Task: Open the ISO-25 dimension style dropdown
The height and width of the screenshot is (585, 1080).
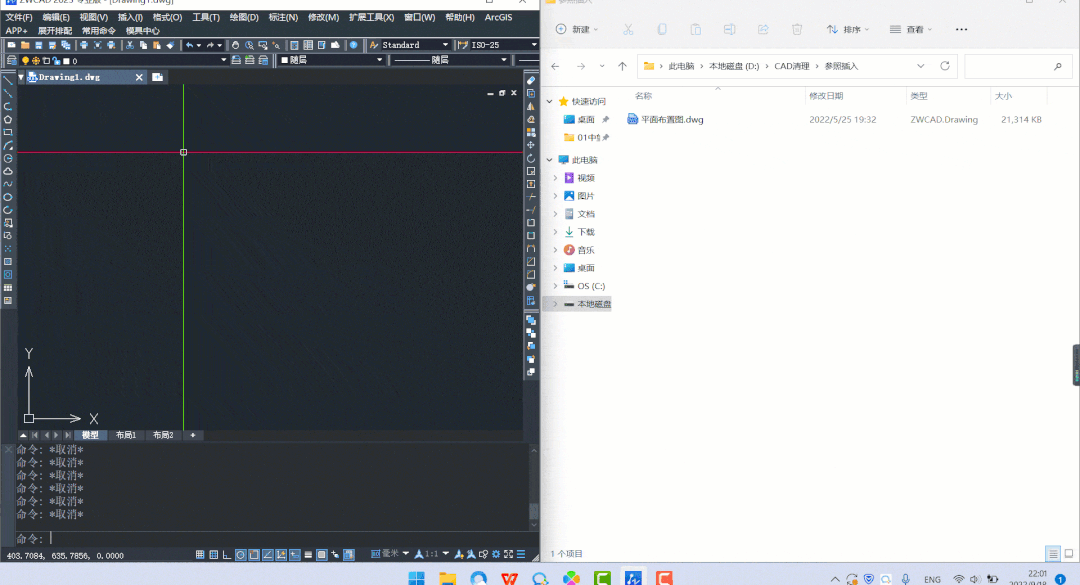Action: click(x=534, y=45)
